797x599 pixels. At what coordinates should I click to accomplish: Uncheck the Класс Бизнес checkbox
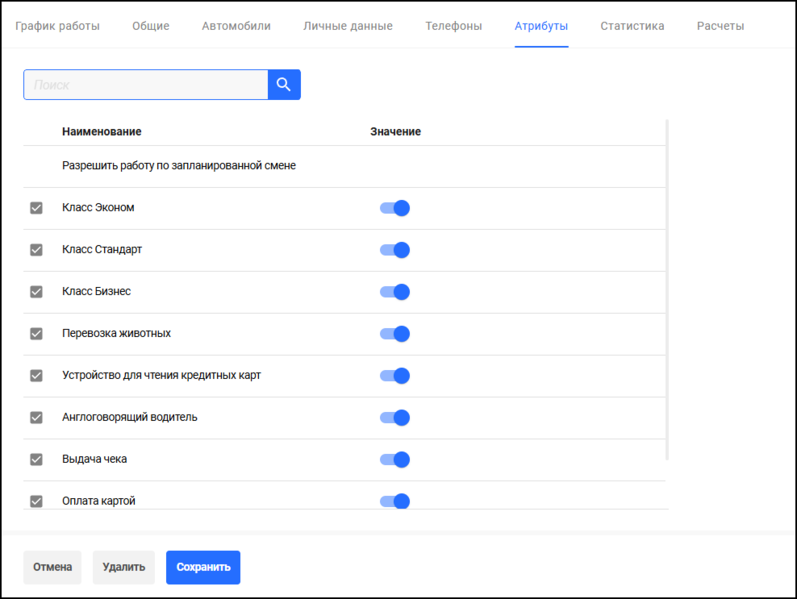click(x=36, y=292)
